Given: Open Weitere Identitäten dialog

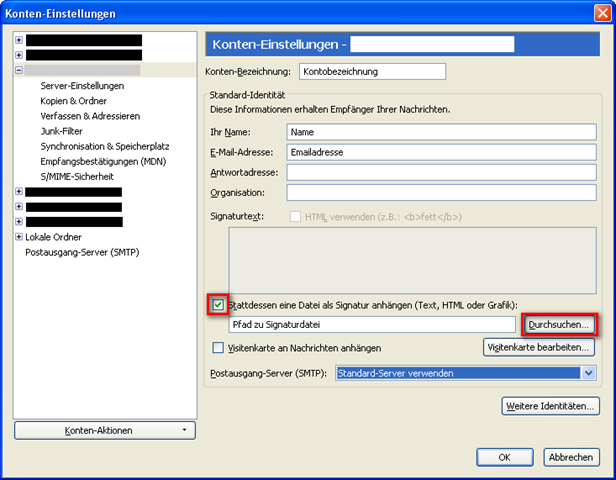Looking at the screenshot, I should 549,406.
